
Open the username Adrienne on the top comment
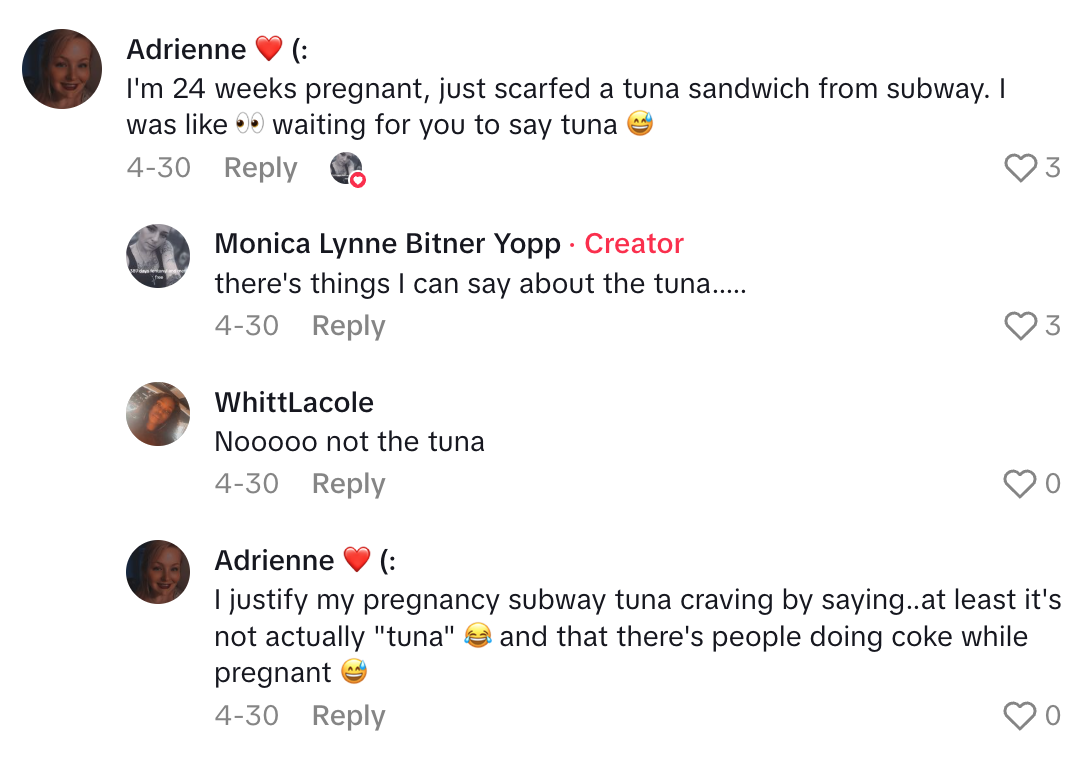pyautogui.click(x=186, y=49)
